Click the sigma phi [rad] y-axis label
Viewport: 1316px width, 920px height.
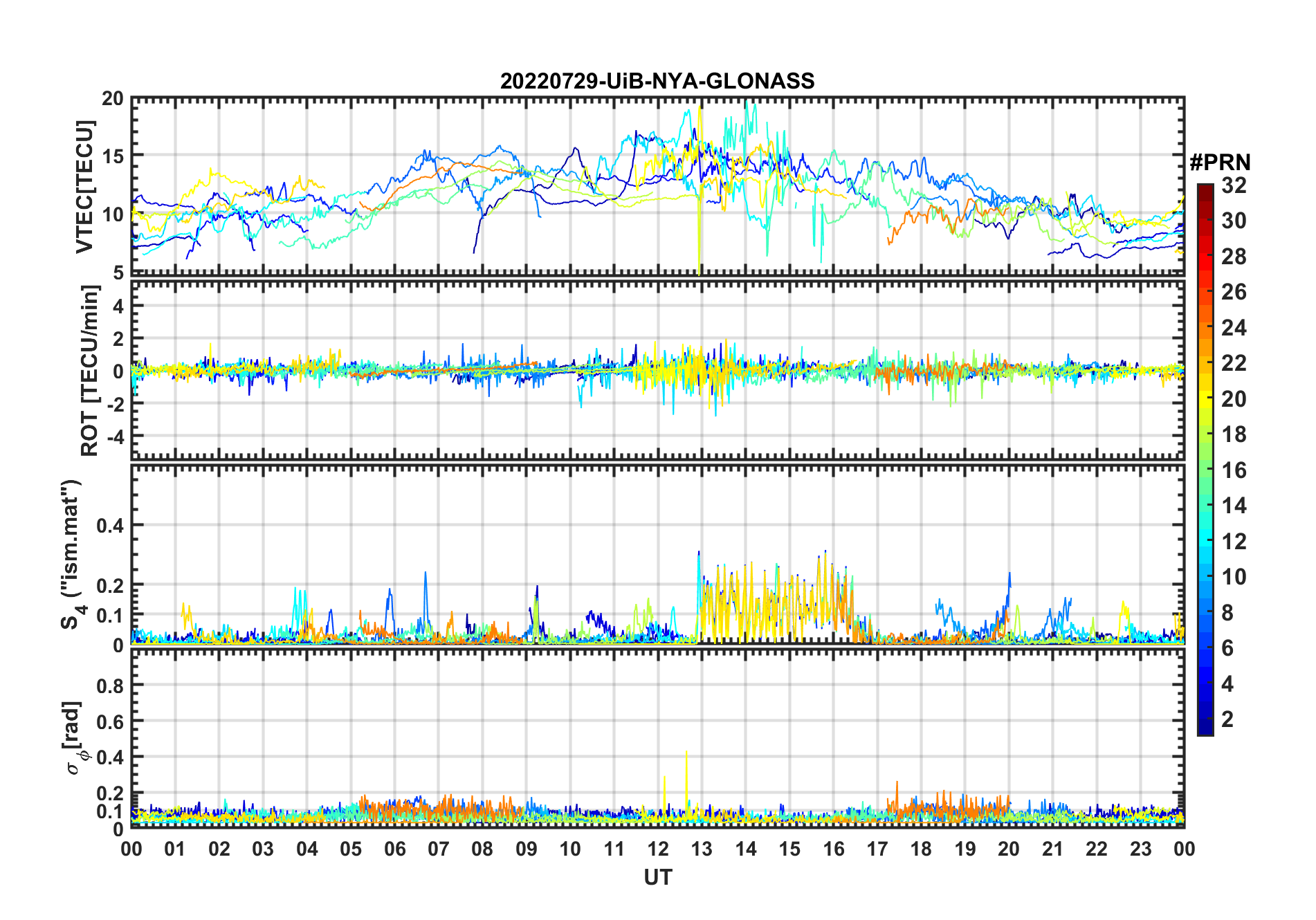tap(75, 737)
